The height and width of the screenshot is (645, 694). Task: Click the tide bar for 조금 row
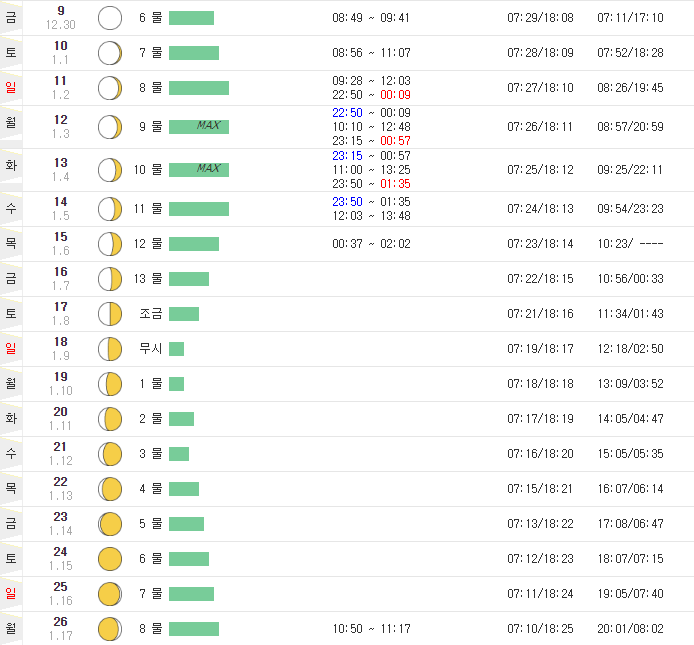coord(184,314)
